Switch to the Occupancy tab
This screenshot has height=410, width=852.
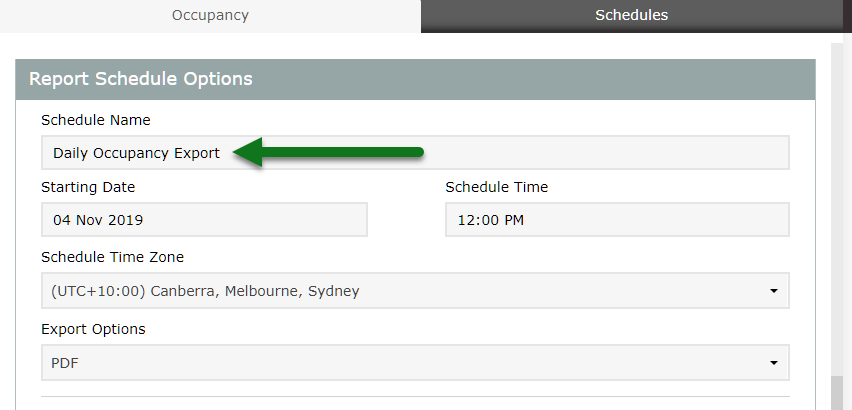tap(210, 15)
